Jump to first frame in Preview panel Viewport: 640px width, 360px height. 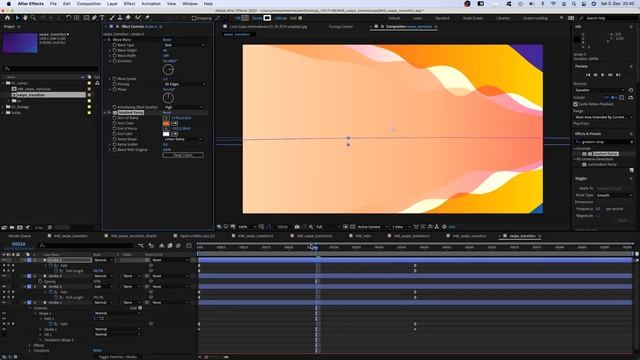point(588,75)
